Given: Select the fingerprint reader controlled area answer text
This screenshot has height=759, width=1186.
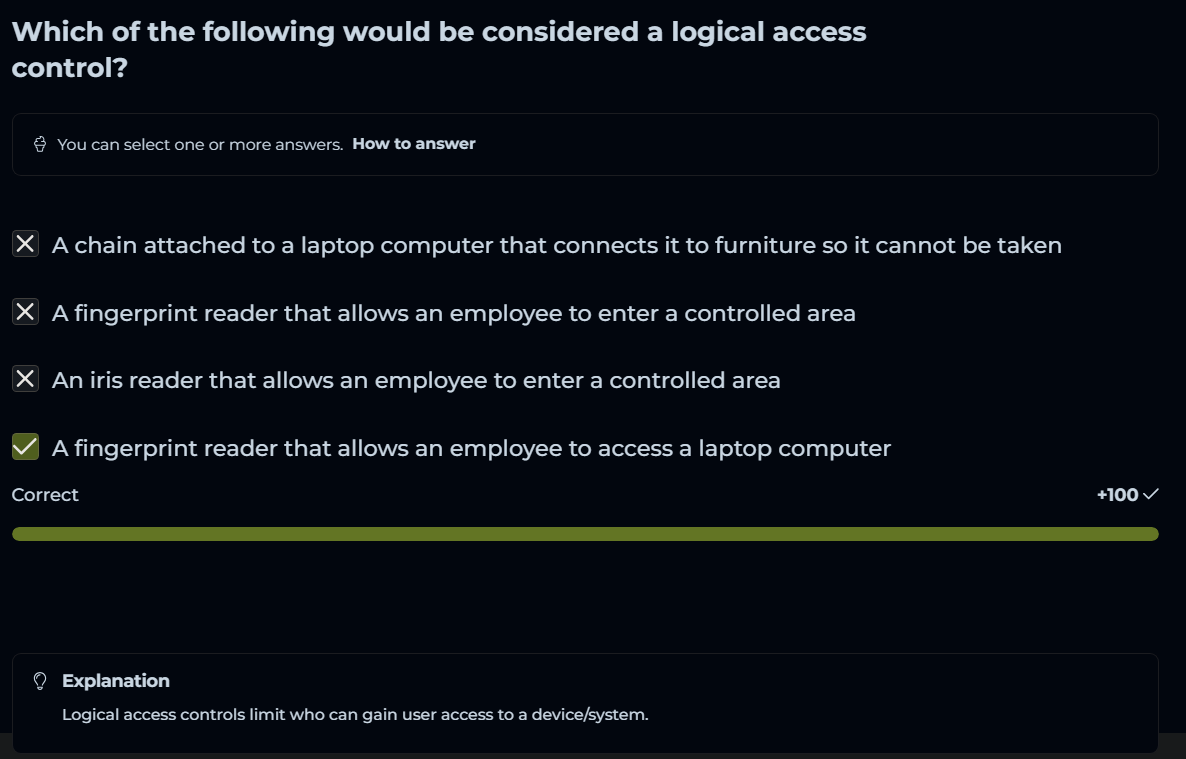Looking at the screenshot, I should coord(453,313).
